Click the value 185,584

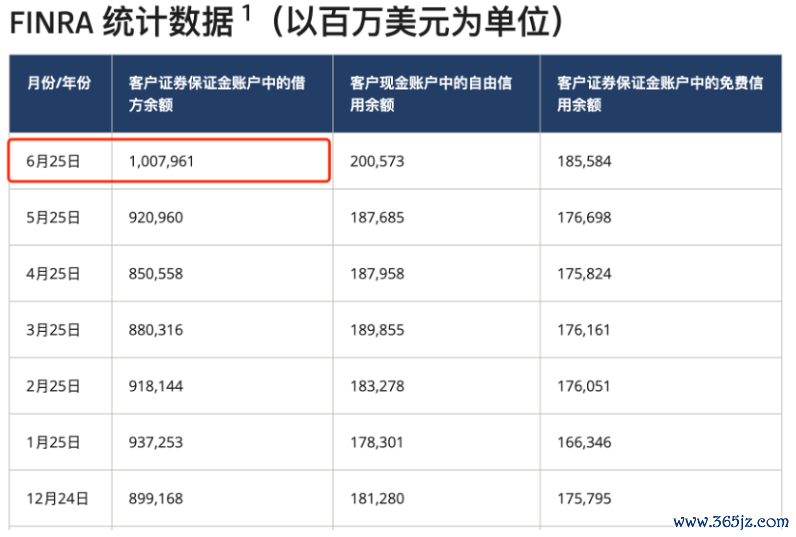[584, 161]
